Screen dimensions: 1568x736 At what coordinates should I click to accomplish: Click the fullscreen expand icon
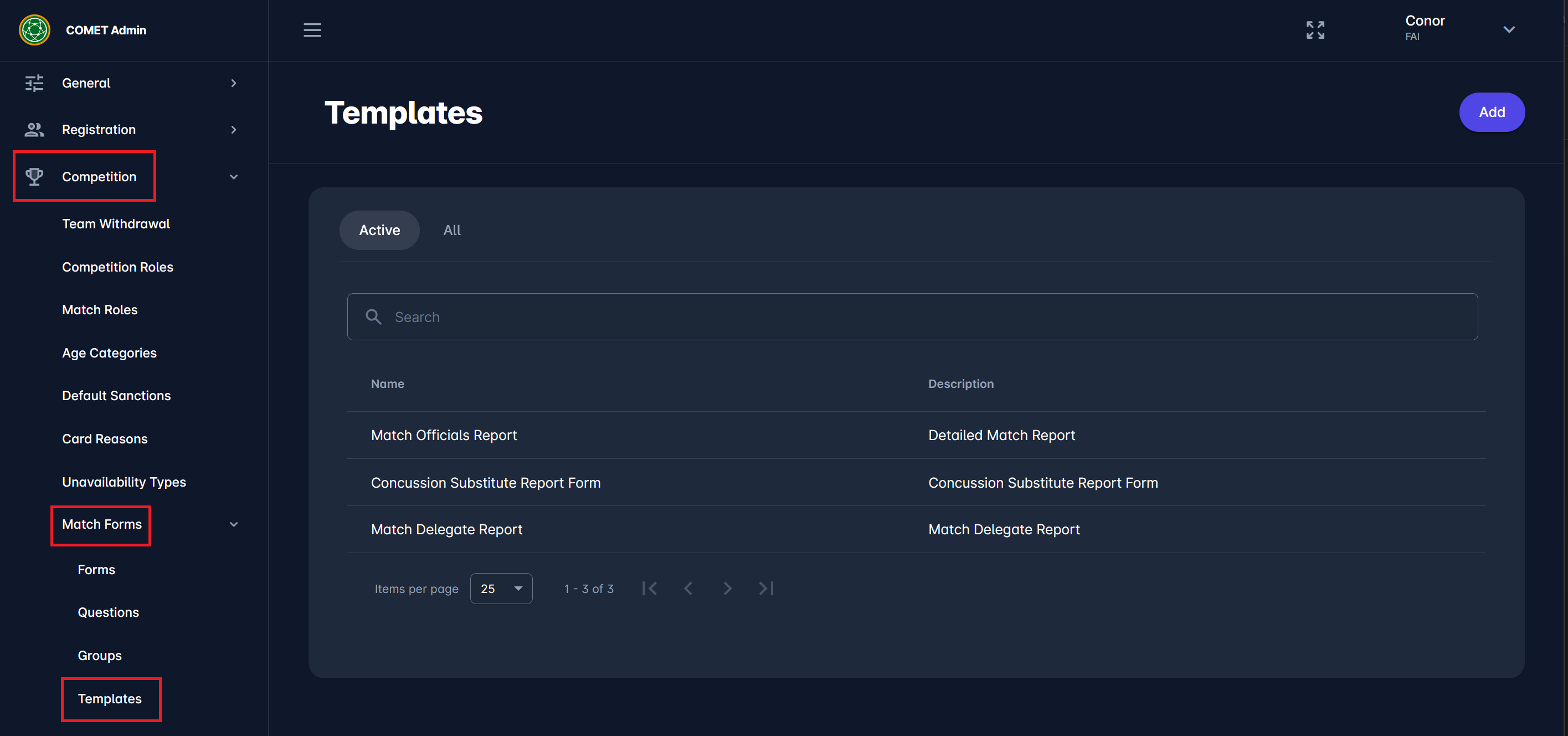click(x=1315, y=30)
